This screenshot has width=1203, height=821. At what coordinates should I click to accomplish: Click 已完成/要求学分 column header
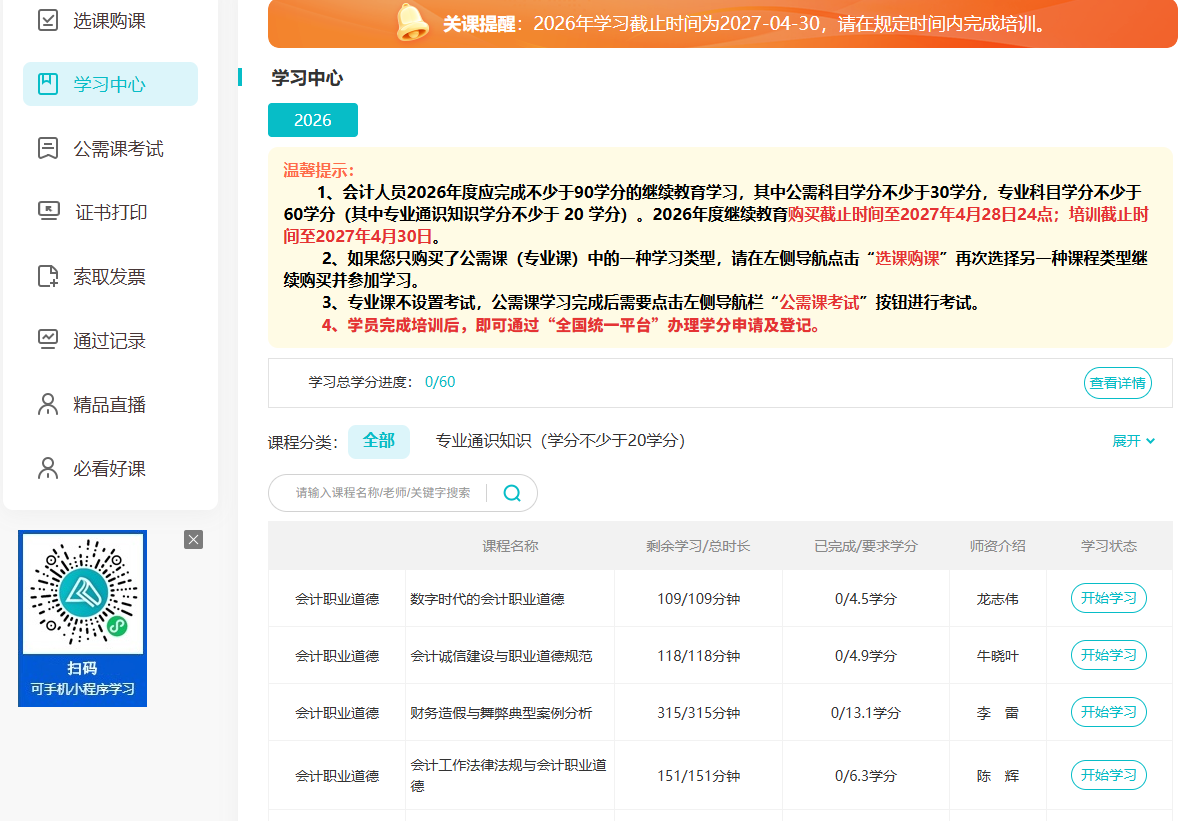(866, 547)
